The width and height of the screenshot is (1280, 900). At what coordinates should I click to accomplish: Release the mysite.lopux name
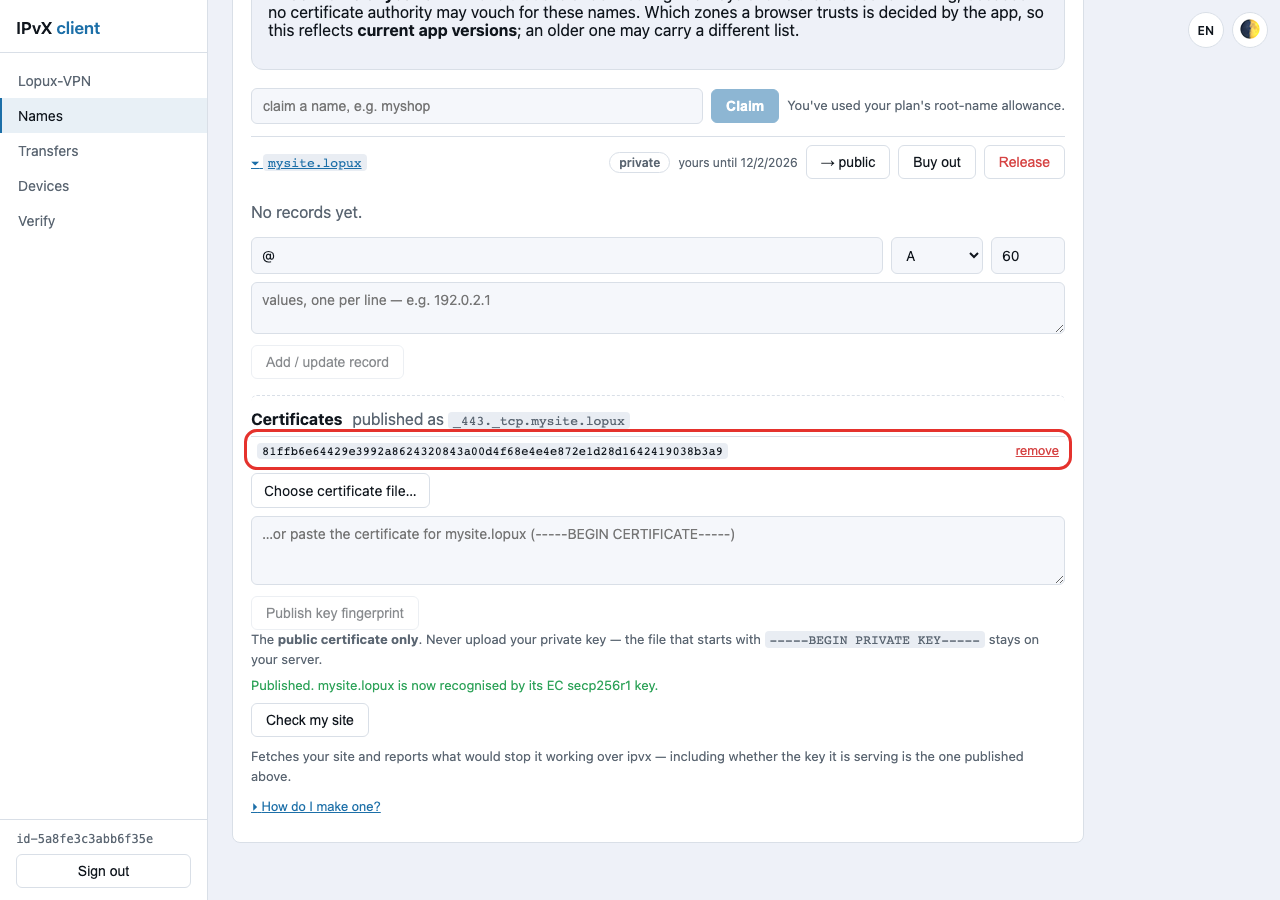(1024, 162)
